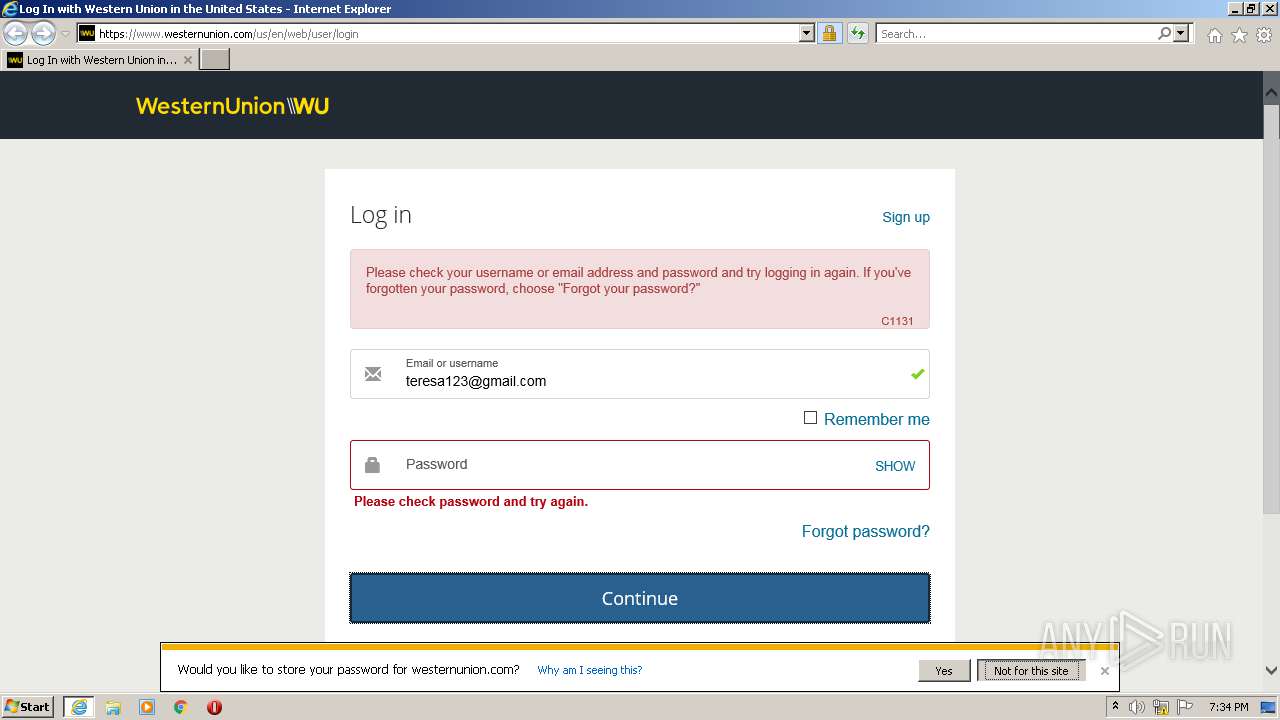Launch Chrome from the taskbar

(181, 707)
